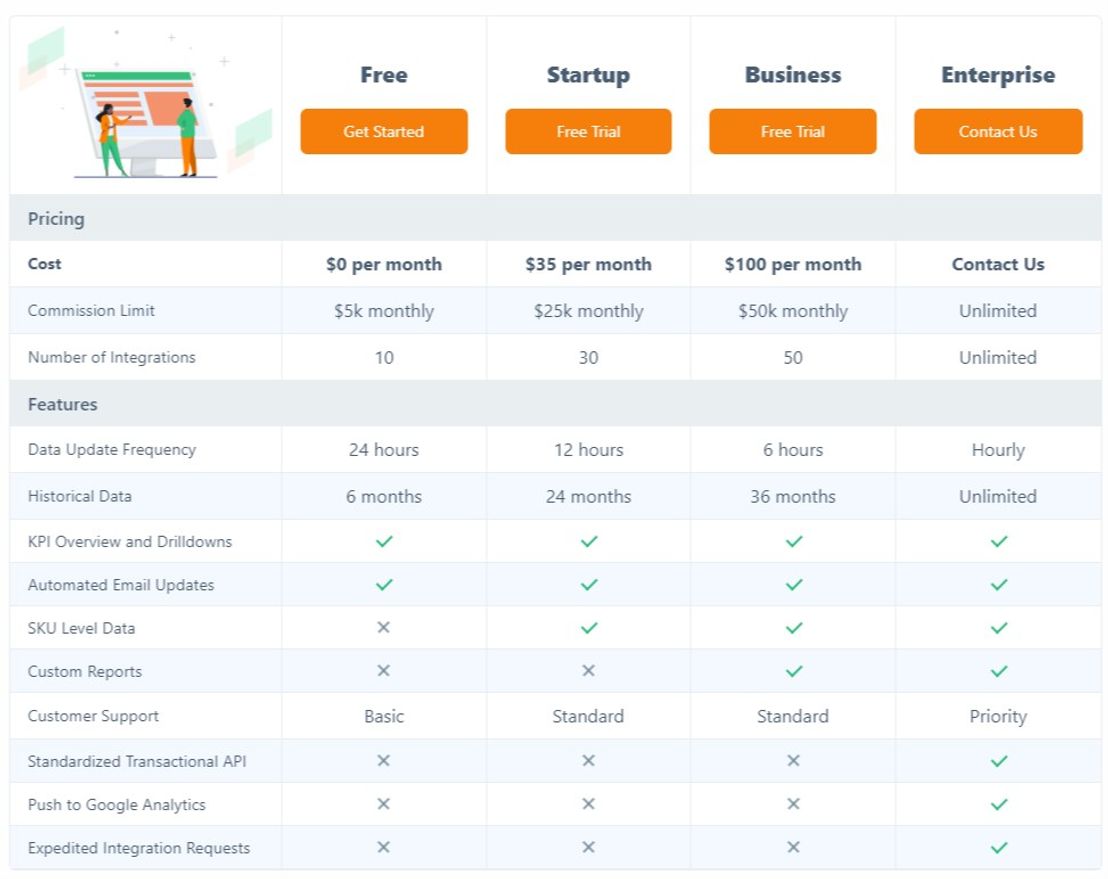
Task: Click the Startup plan X mark for Custom Reports
Action: tap(588, 670)
